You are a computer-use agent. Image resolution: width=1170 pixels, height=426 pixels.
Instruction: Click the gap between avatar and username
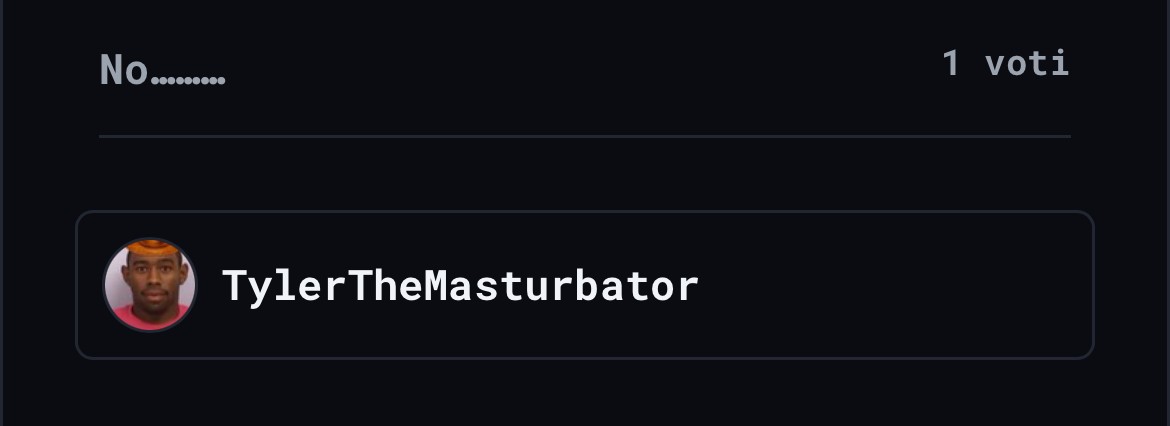(210, 285)
